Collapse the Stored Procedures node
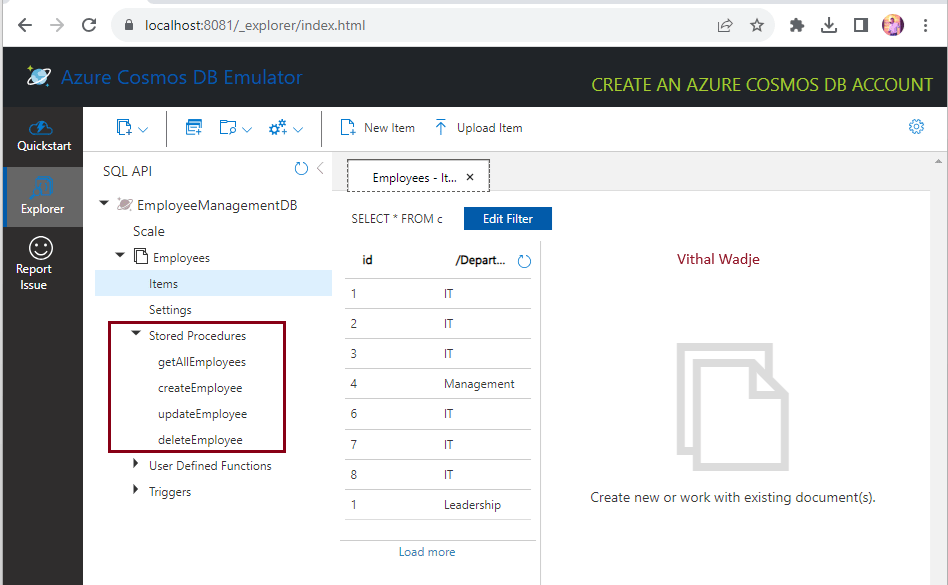 pyautogui.click(x=135, y=335)
